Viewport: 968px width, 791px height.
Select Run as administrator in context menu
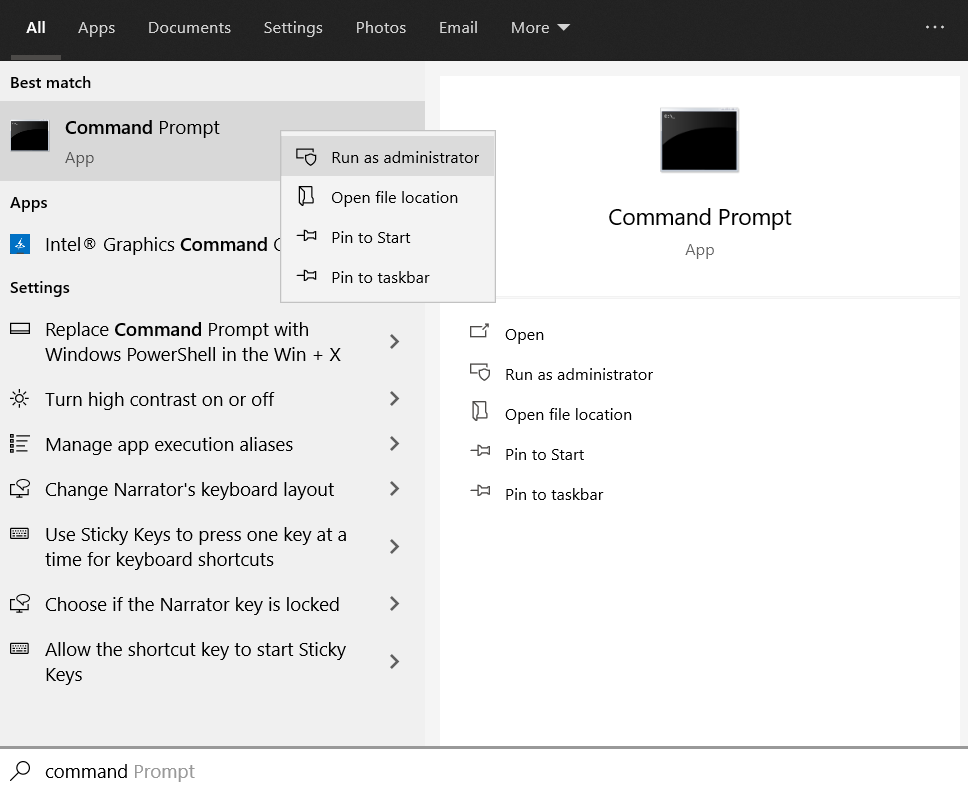coord(404,157)
